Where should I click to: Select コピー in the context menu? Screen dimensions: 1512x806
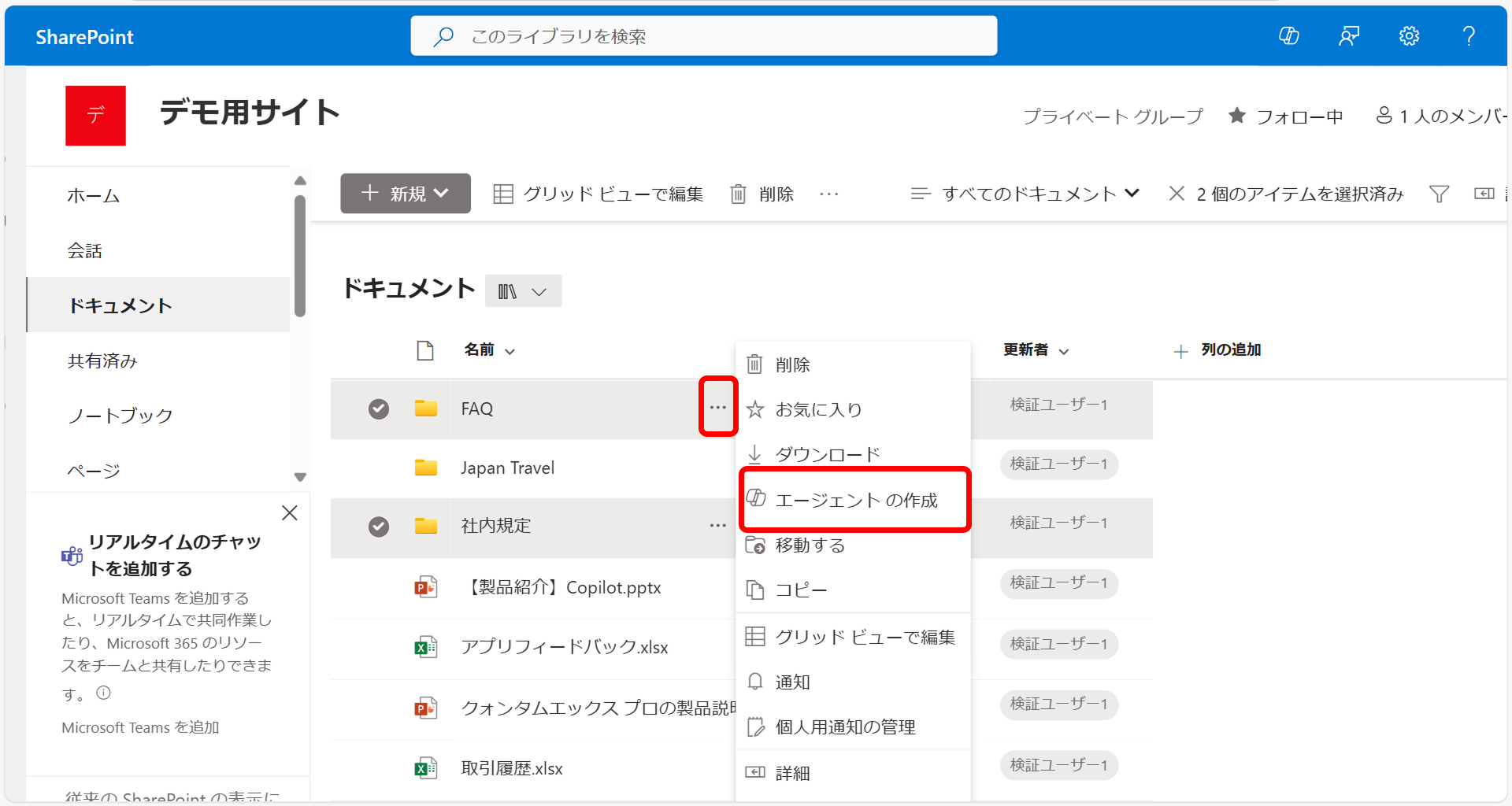tap(853, 590)
